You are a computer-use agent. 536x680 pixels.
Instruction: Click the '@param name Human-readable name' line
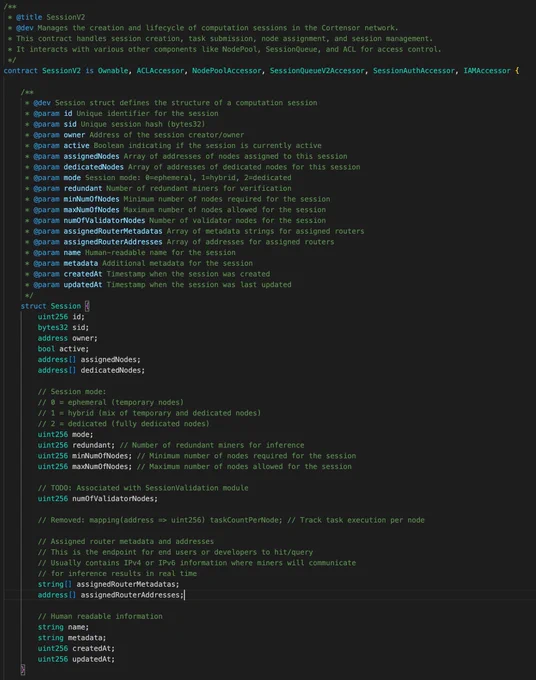[x=131, y=253]
